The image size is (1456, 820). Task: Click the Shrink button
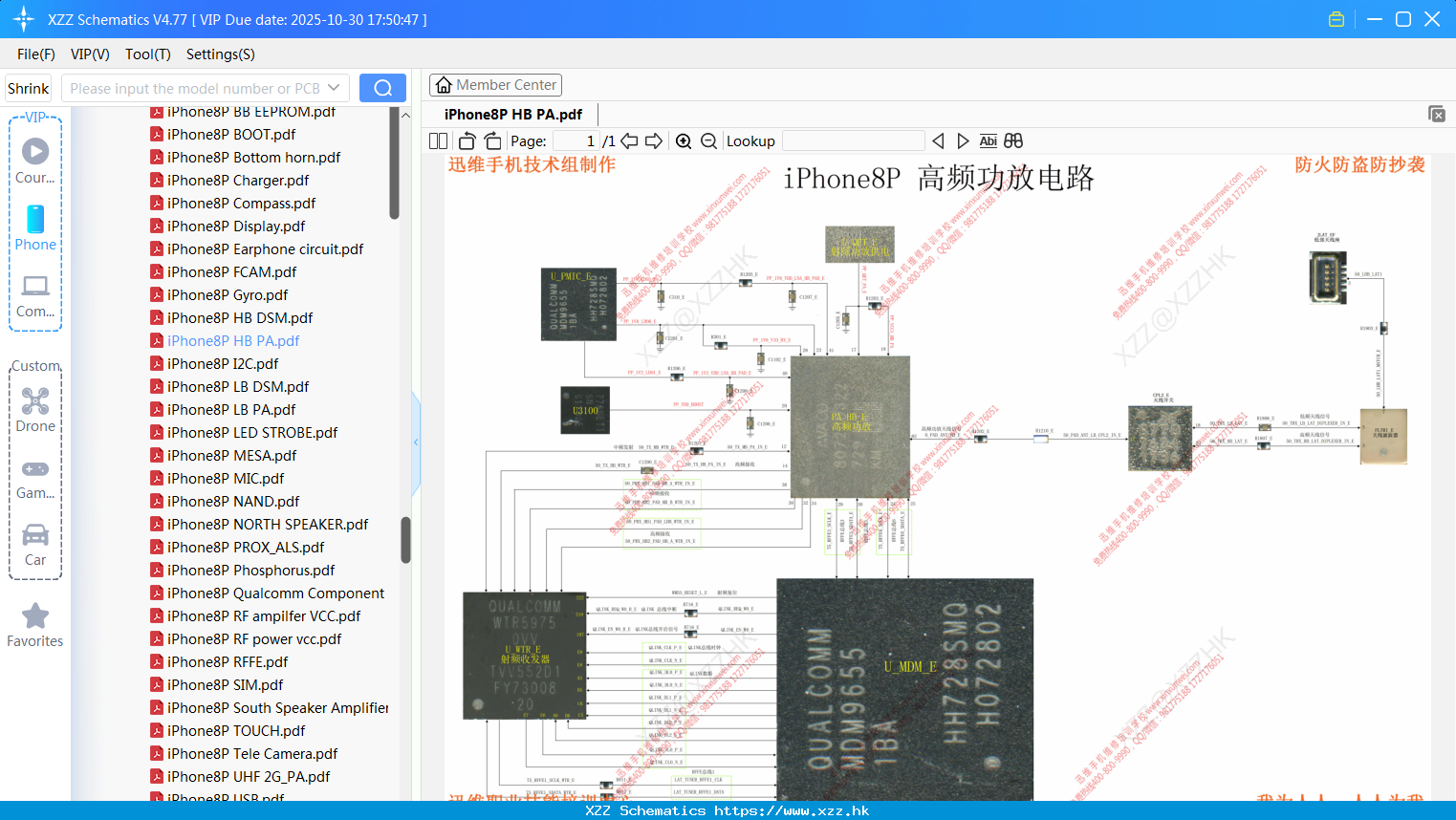pyautogui.click(x=29, y=88)
